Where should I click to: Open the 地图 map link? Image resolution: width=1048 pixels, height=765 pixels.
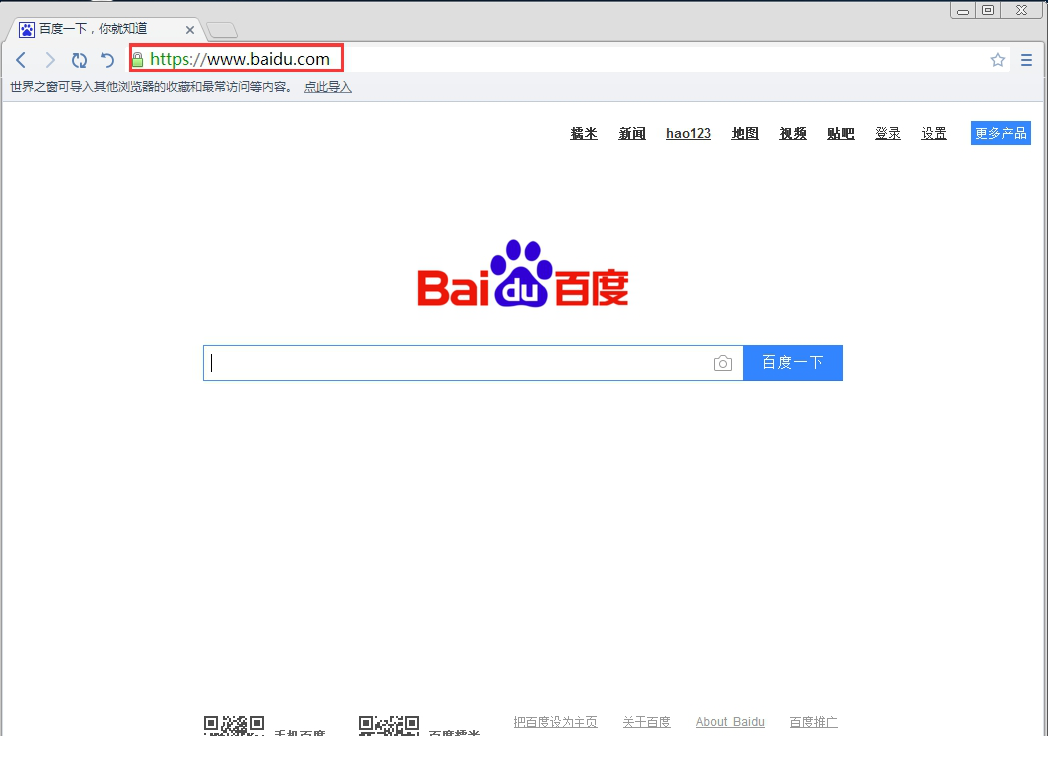(x=745, y=134)
